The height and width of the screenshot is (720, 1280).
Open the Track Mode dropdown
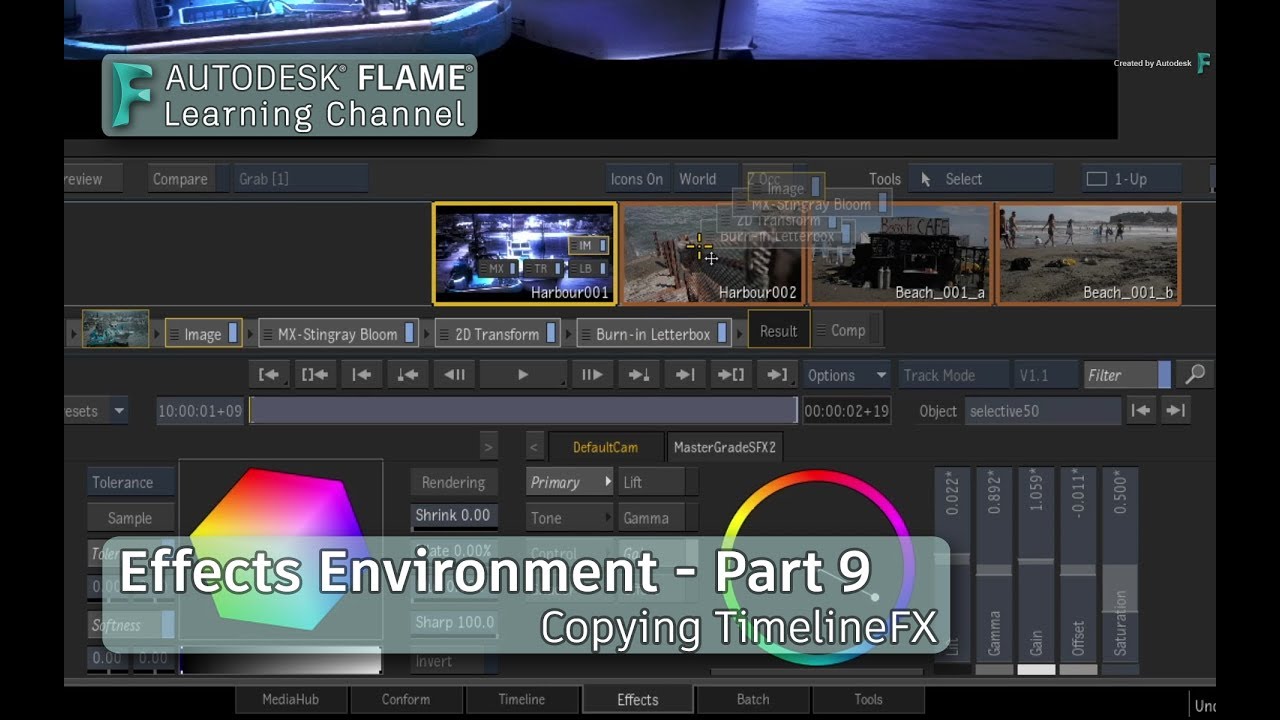(953, 375)
